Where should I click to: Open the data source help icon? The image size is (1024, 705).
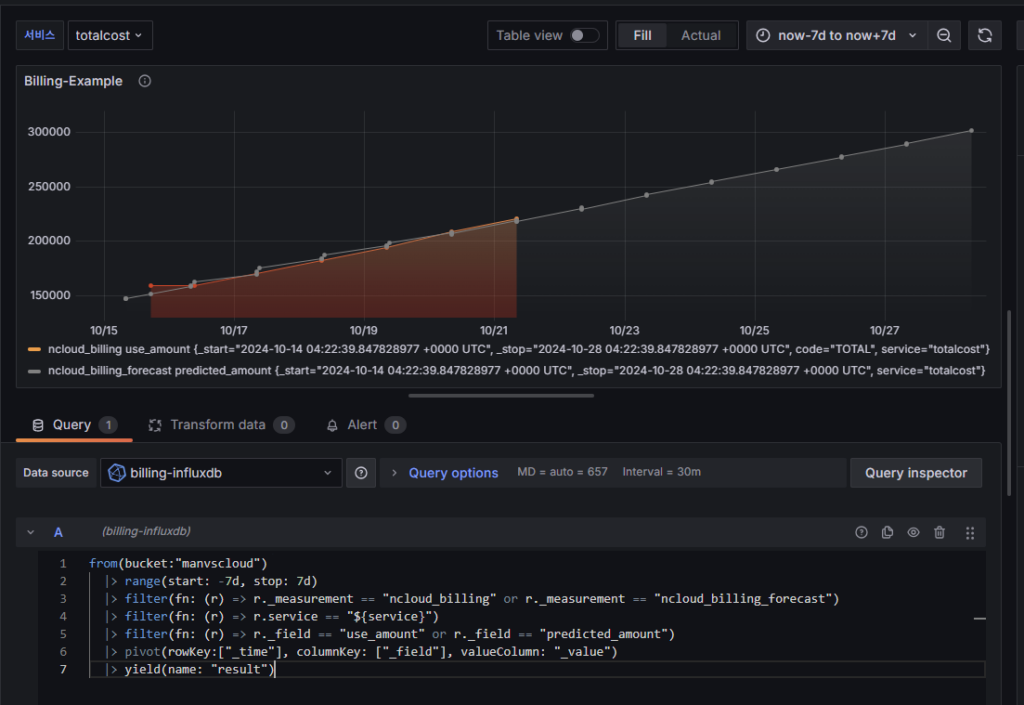tap(361, 473)
